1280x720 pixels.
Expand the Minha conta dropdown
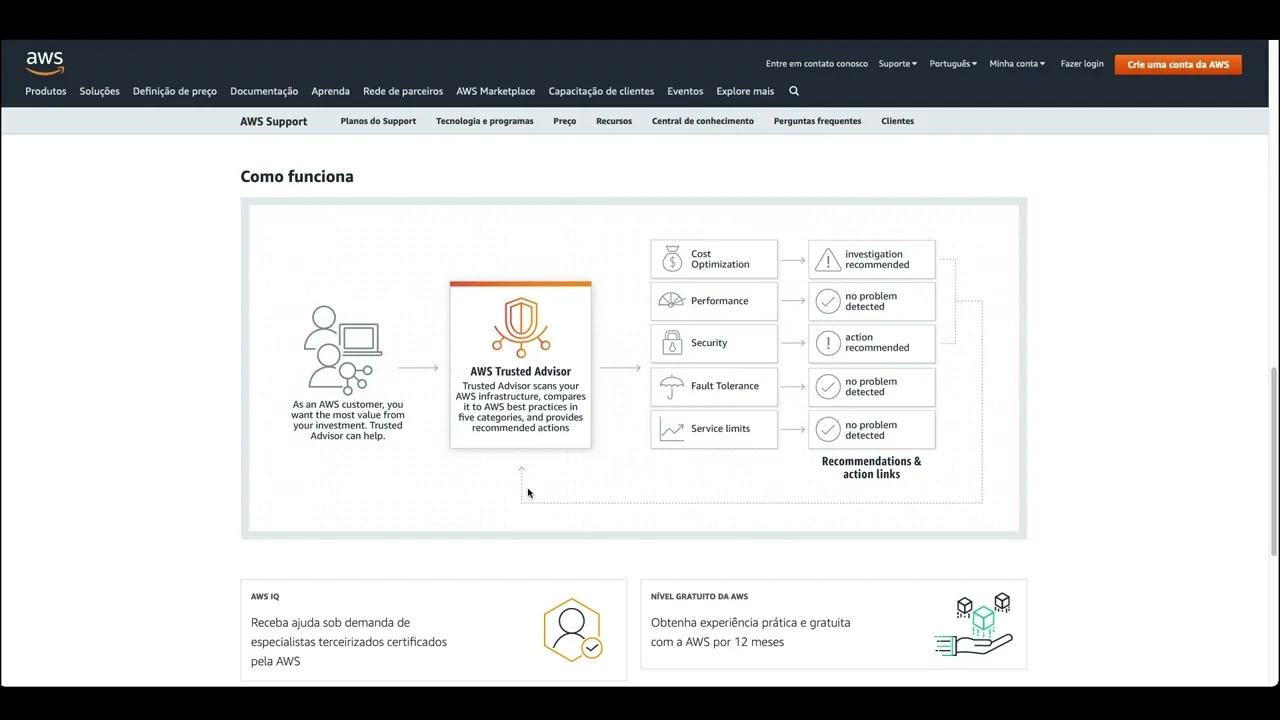click(x=1017, y=64)
